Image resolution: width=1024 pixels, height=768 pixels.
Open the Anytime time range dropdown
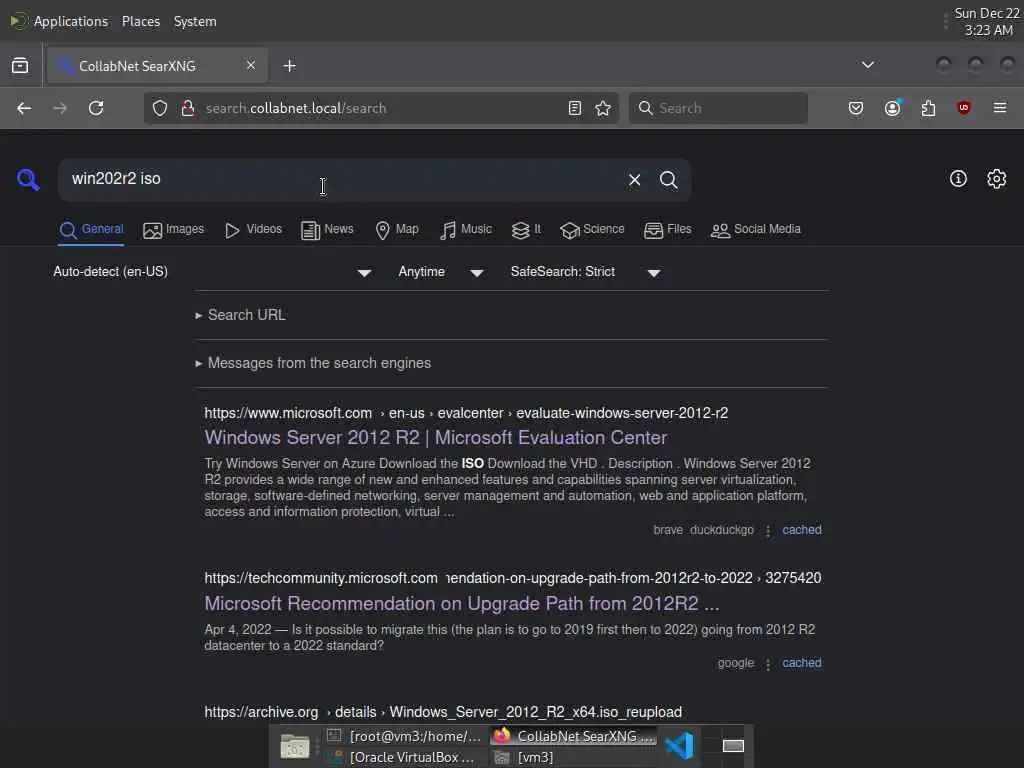(x=441, y=272)
